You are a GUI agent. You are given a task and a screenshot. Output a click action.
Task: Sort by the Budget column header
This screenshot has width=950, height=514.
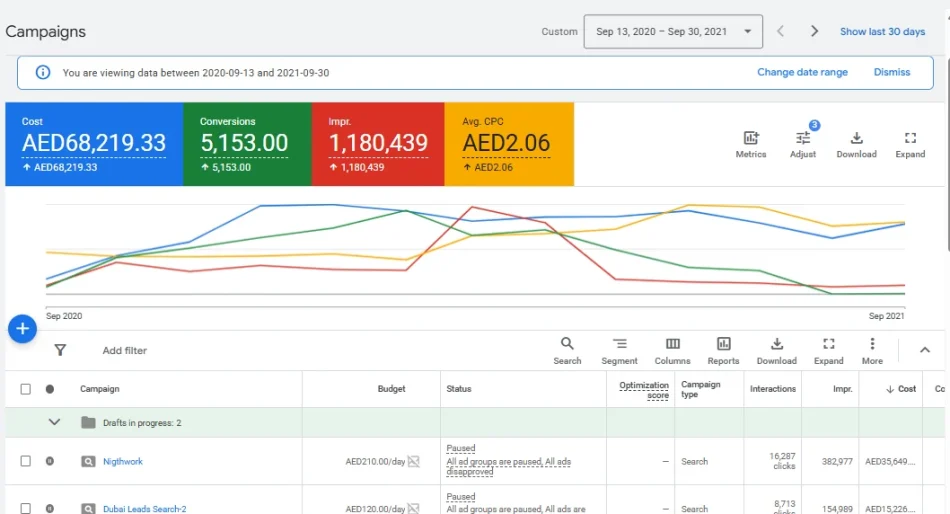[391, 389]
